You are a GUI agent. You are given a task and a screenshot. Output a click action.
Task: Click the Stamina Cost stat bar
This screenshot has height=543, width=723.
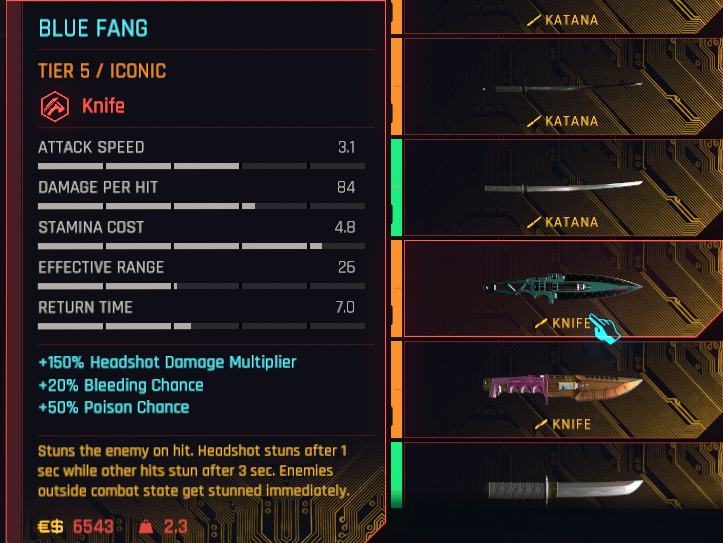(x=201, y=246)
